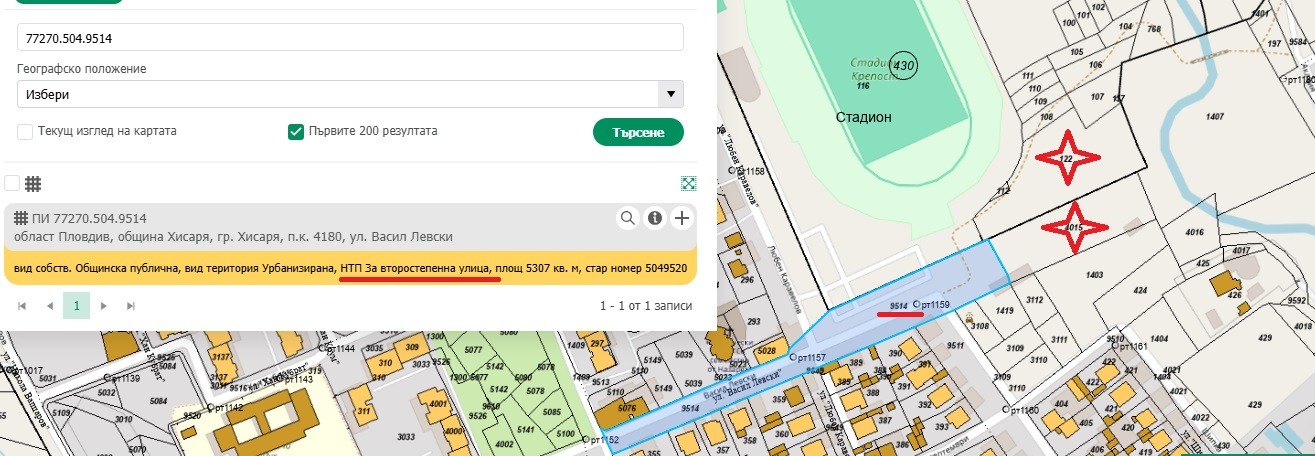The image size is (1315, 456).
Task: Click the parcel grid icon before ПИ 77270.504.9514
Action: [21, 218]
